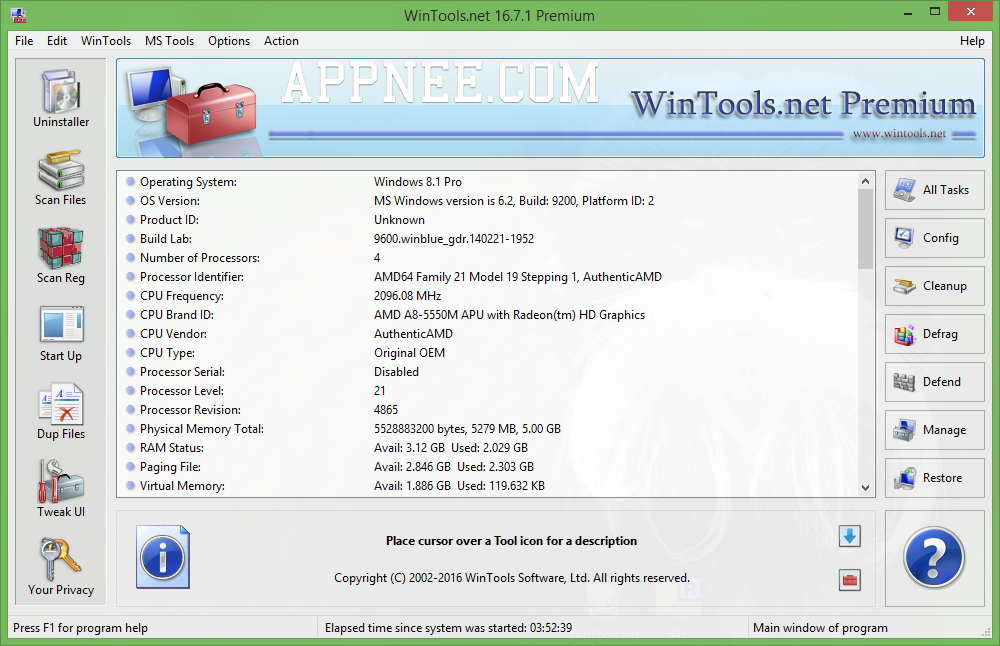Screen dimensions: 1000x646
Task: Open the Options menu
Action: click(x=229, y=41)
